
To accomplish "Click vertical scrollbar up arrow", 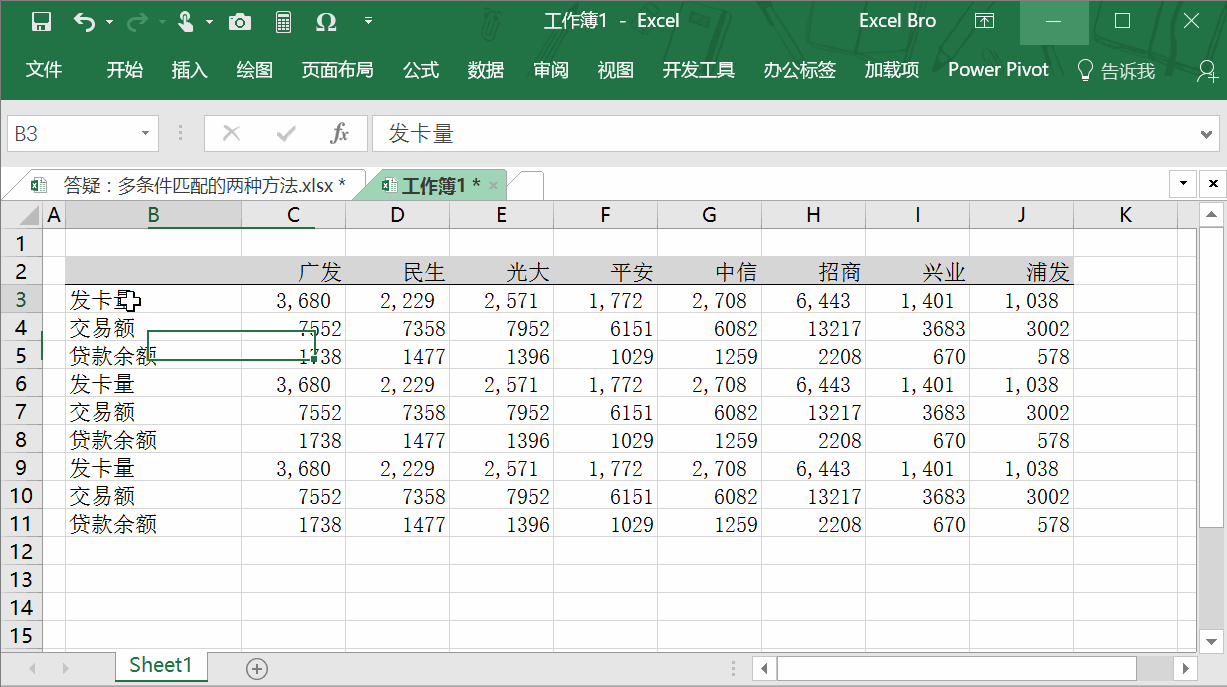I will 1211,215.
